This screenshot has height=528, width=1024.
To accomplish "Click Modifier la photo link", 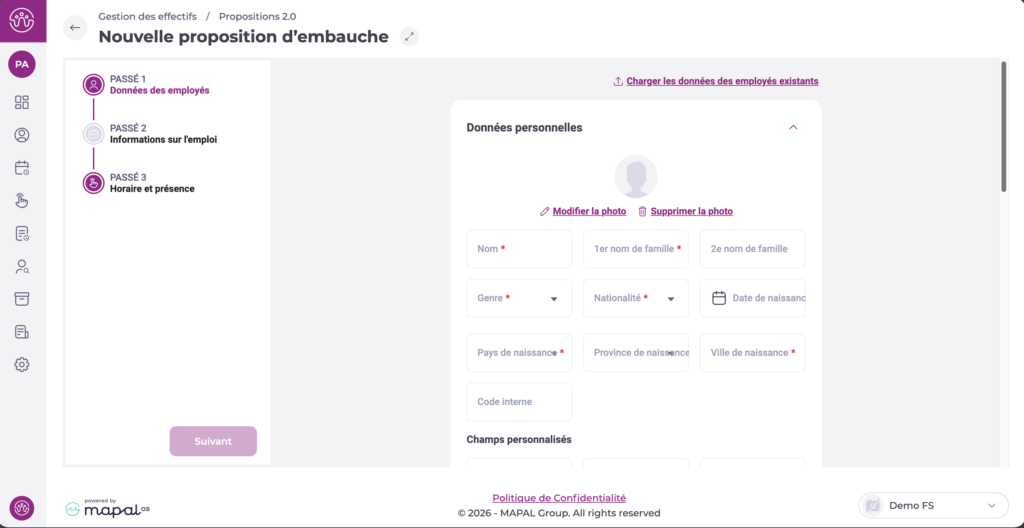I will [589, 212].
